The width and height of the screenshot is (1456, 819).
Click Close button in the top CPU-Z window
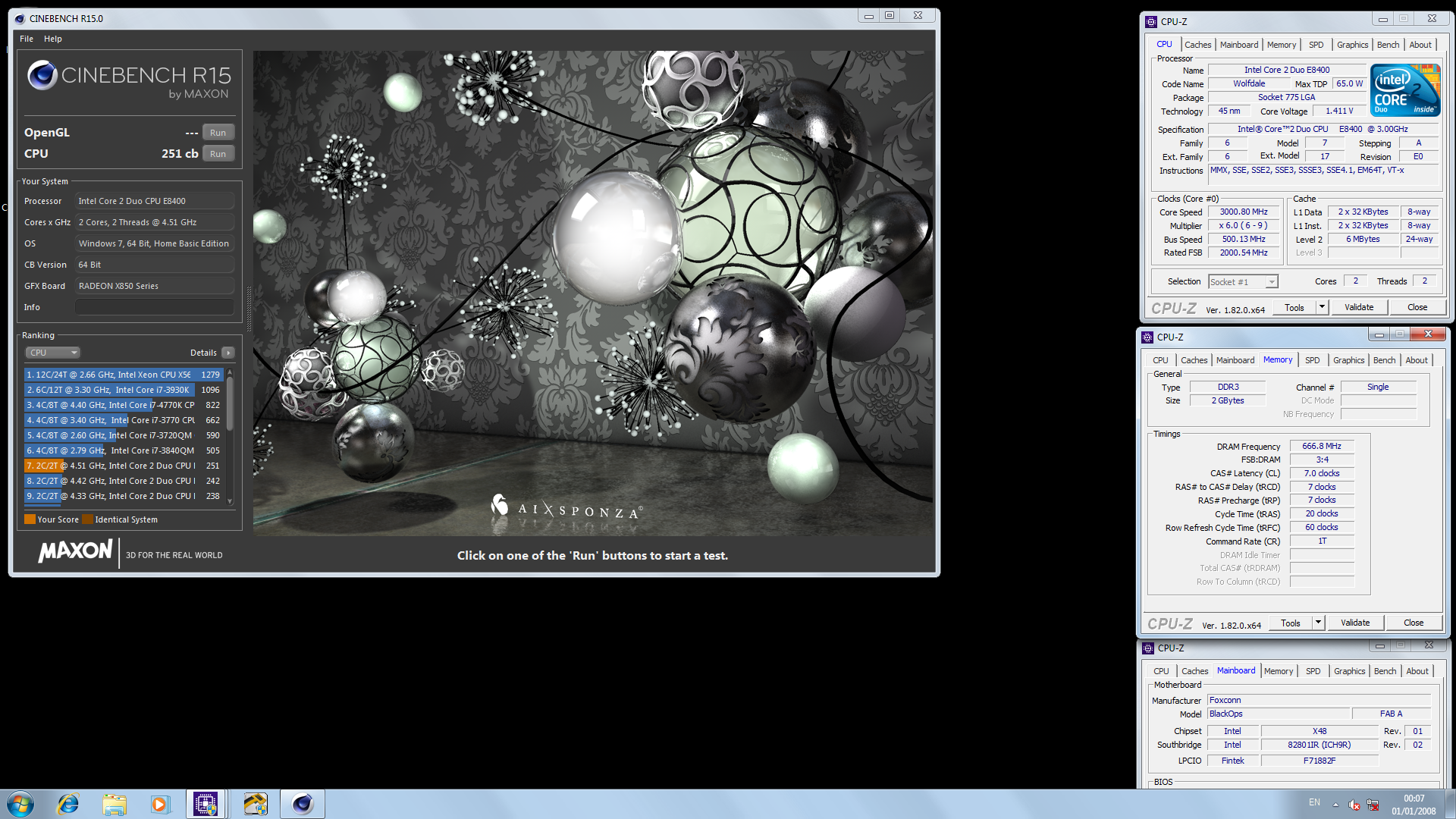pyautogui.click(x=1417, y=307)
